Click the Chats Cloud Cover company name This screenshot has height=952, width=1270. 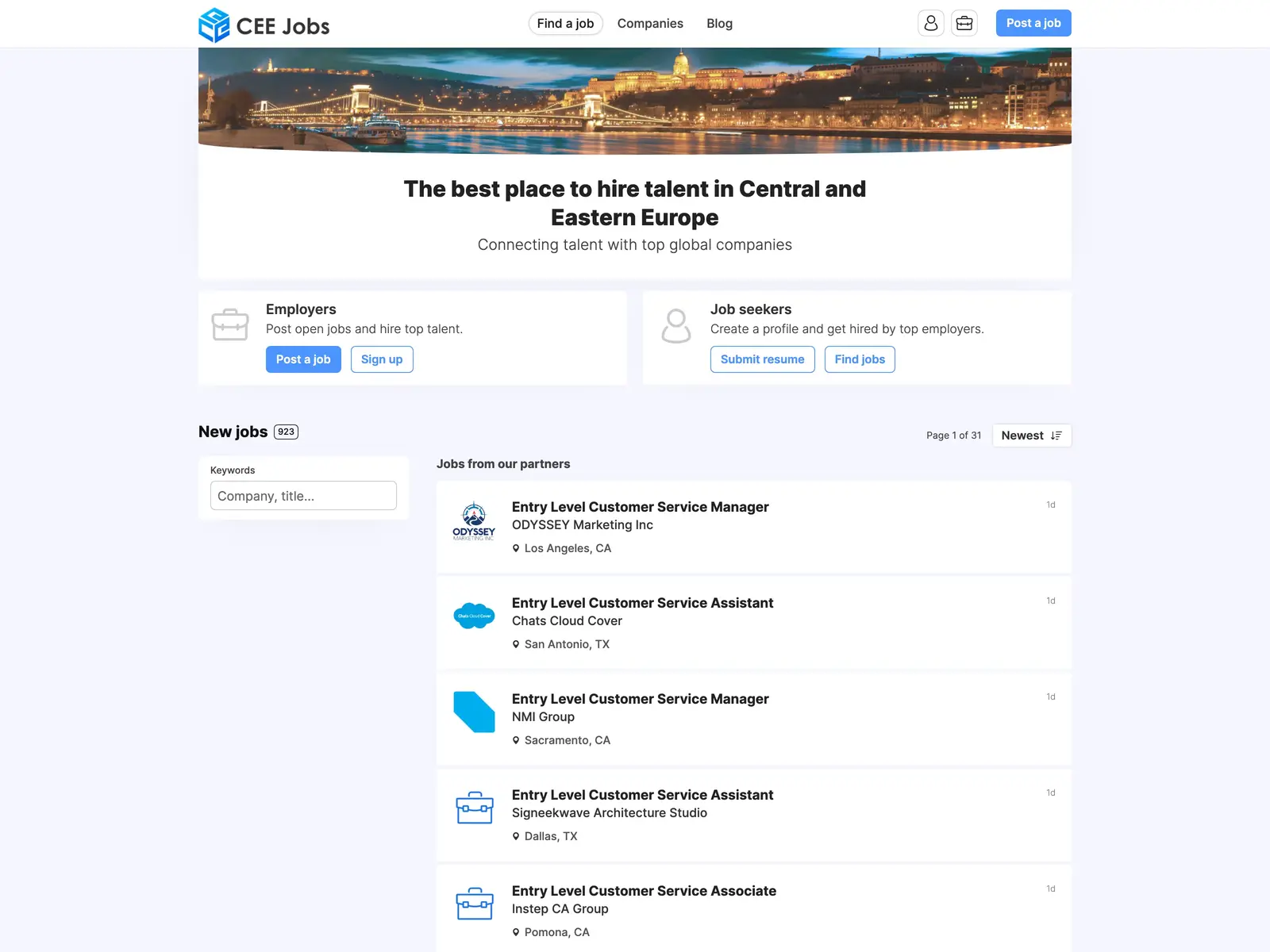[x=568, y=621]
